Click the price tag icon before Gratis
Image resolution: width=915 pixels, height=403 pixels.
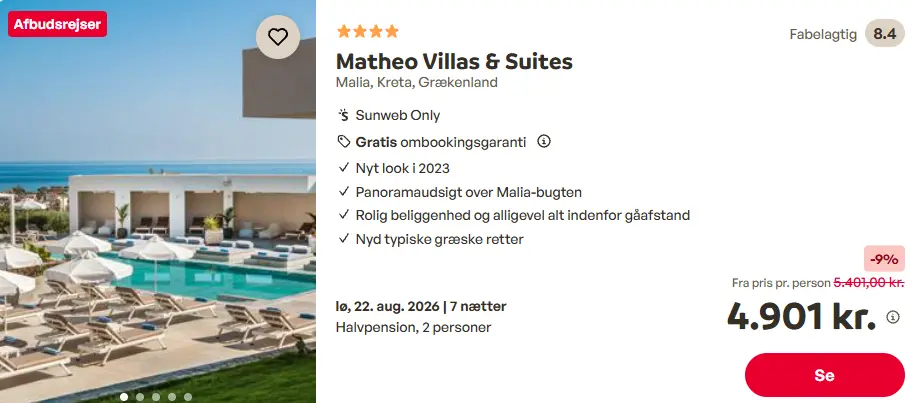click(x=344, y=142)
